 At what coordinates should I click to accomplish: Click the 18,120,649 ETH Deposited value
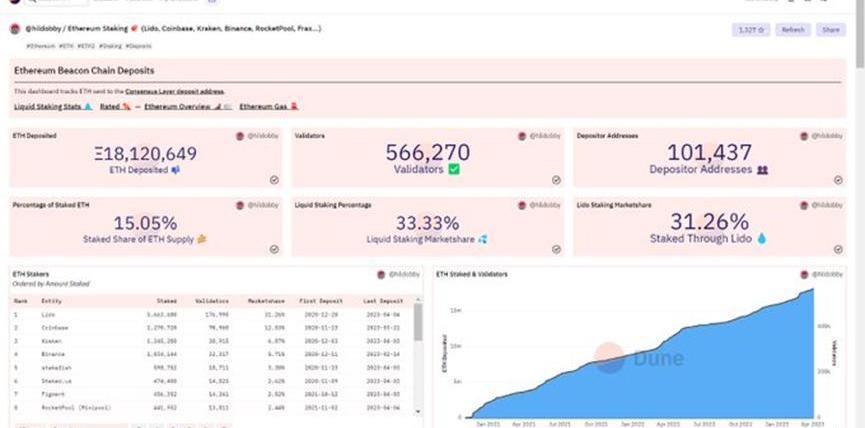pos(146,153)
